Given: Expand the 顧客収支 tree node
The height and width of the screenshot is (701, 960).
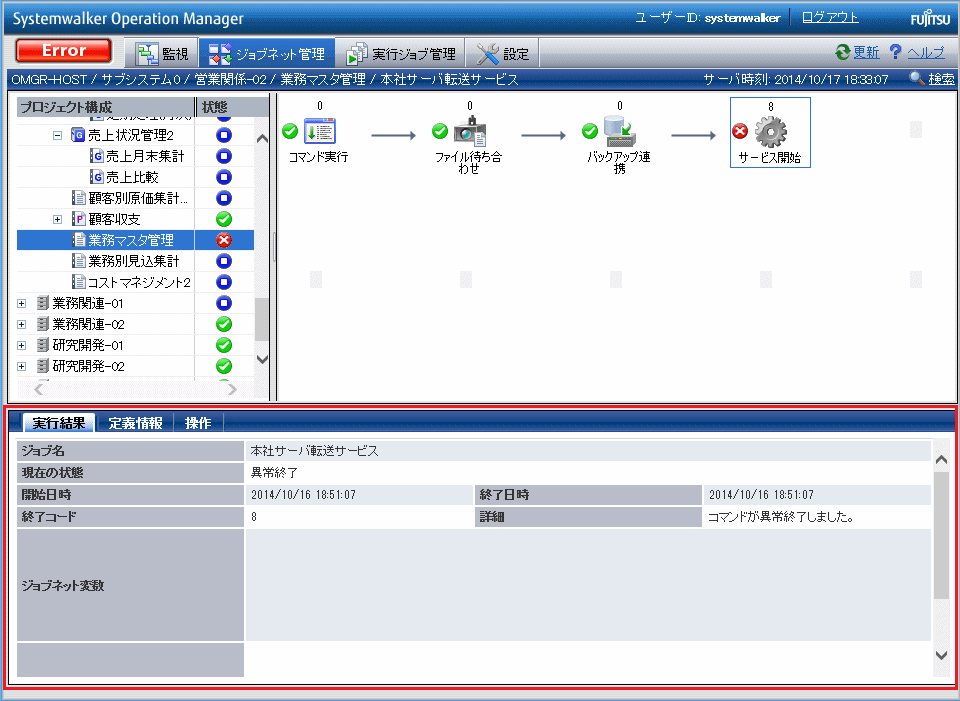Looking at the screenshot, I should (x=58, y=219).
